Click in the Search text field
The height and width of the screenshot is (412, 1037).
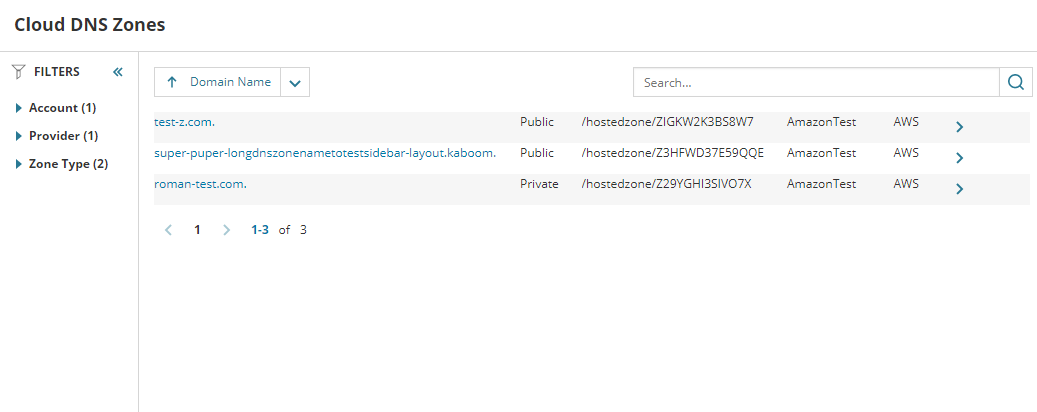[816, 82]
